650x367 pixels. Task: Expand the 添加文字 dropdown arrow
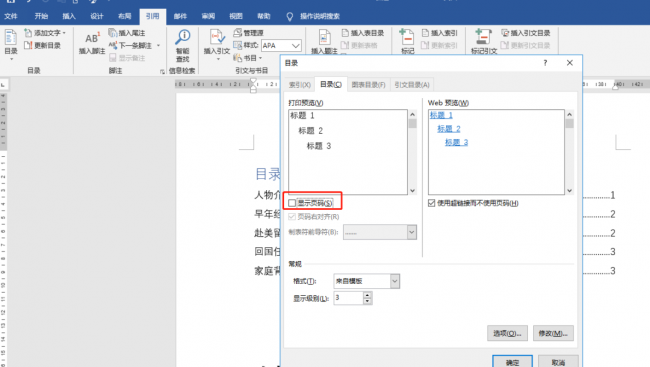pyautogui.click(x=64, y=33)
